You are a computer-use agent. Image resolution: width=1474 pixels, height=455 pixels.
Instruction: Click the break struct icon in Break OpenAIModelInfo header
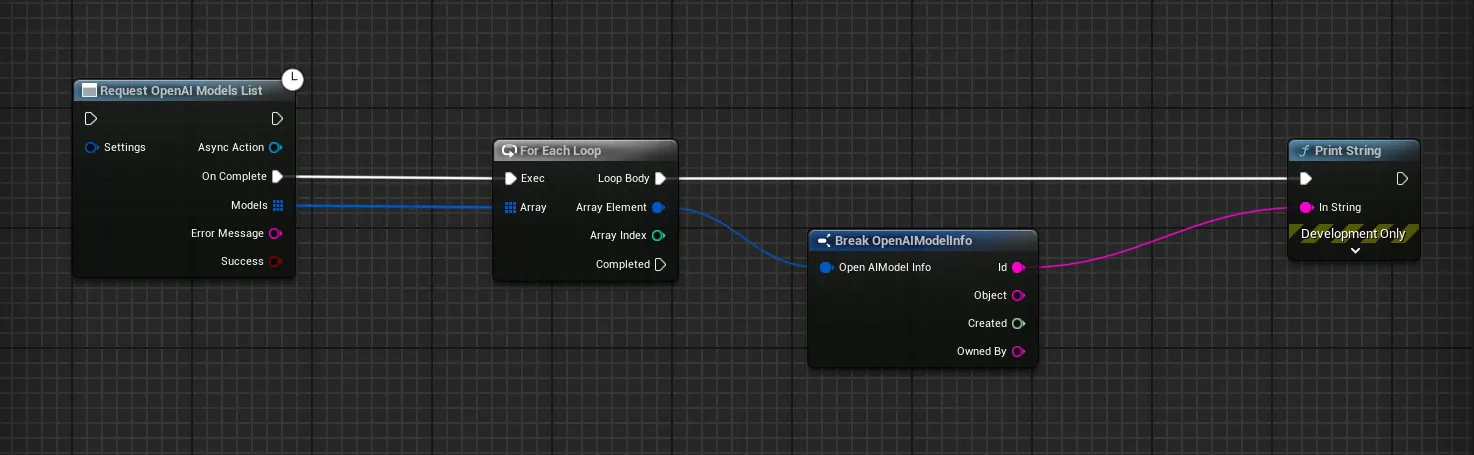pos(824,241)
